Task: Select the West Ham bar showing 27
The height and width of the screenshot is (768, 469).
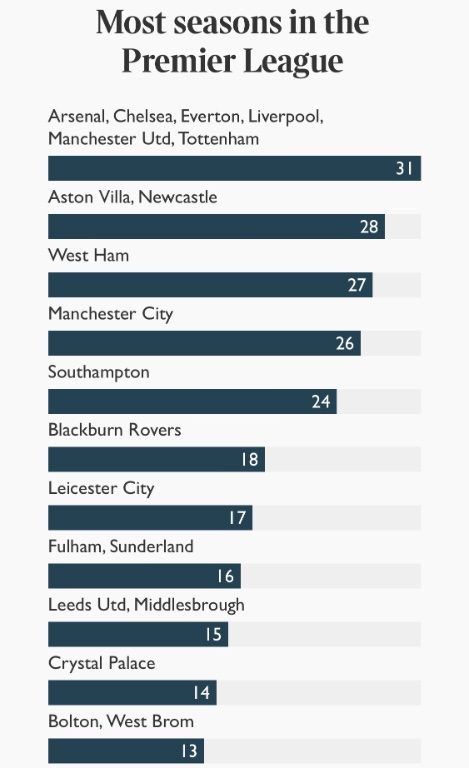Action: pos(211,285)
